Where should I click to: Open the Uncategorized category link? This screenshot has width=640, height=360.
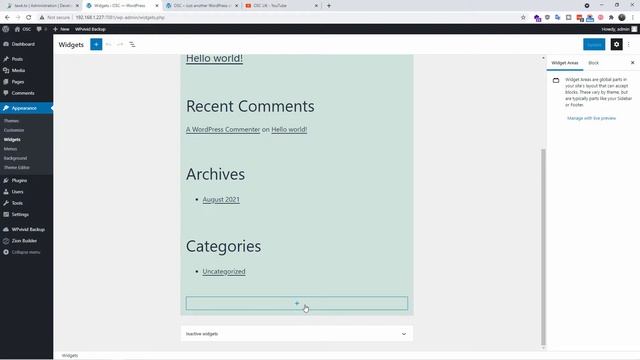224,271
